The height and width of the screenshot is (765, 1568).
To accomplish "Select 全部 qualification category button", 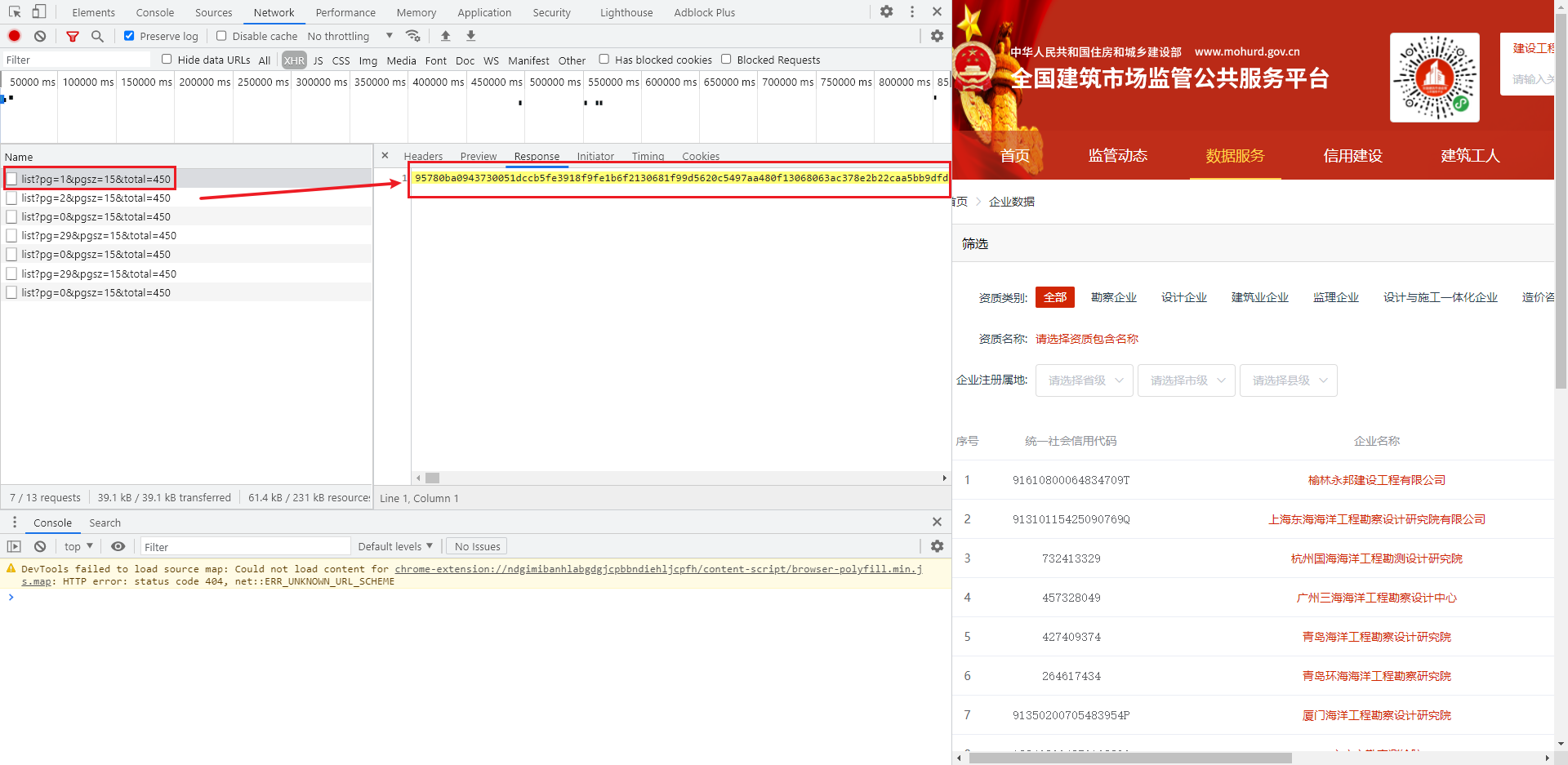I will tap(1055, 297).
